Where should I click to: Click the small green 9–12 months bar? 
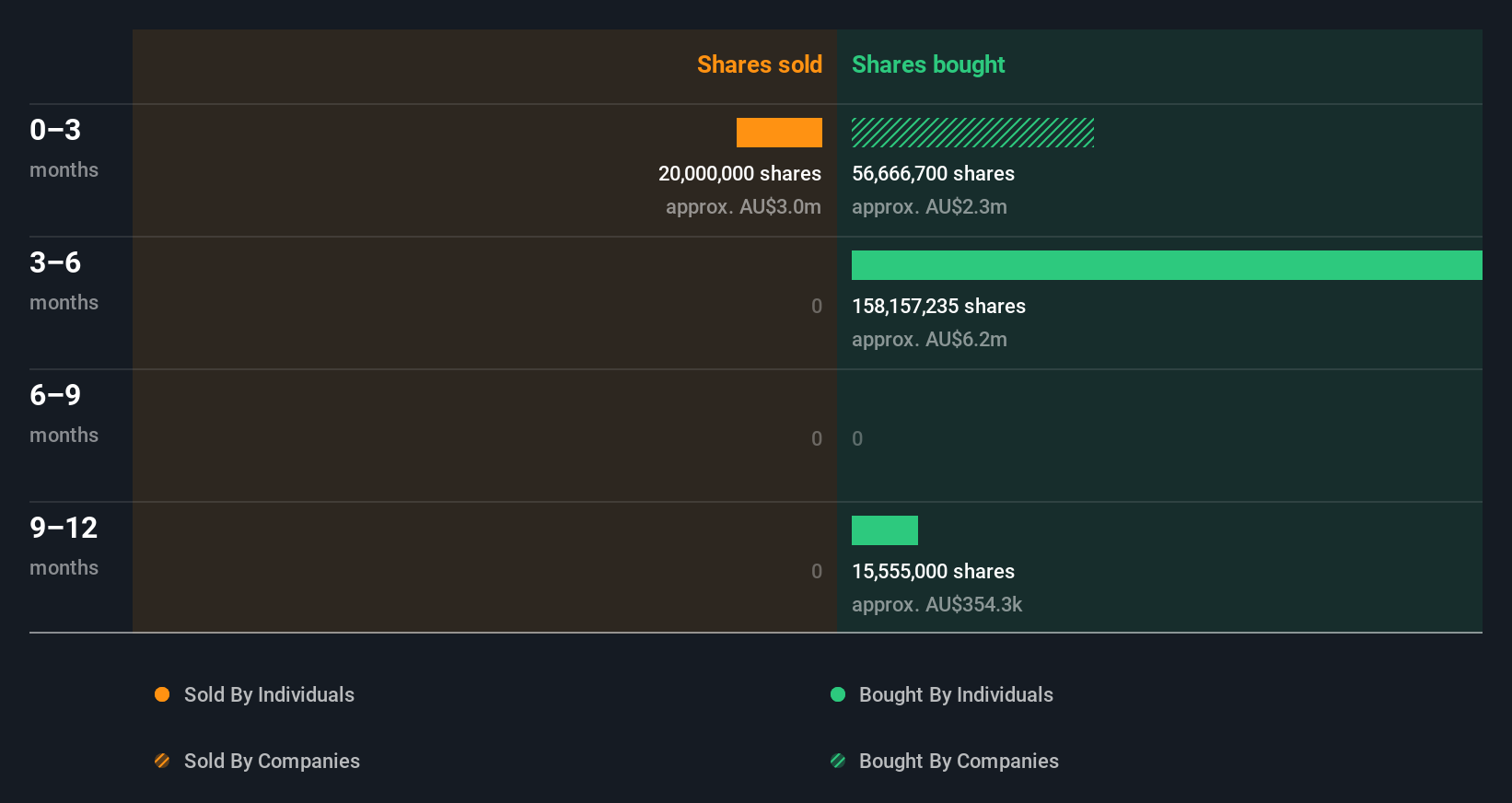click(x=885, y=530)
